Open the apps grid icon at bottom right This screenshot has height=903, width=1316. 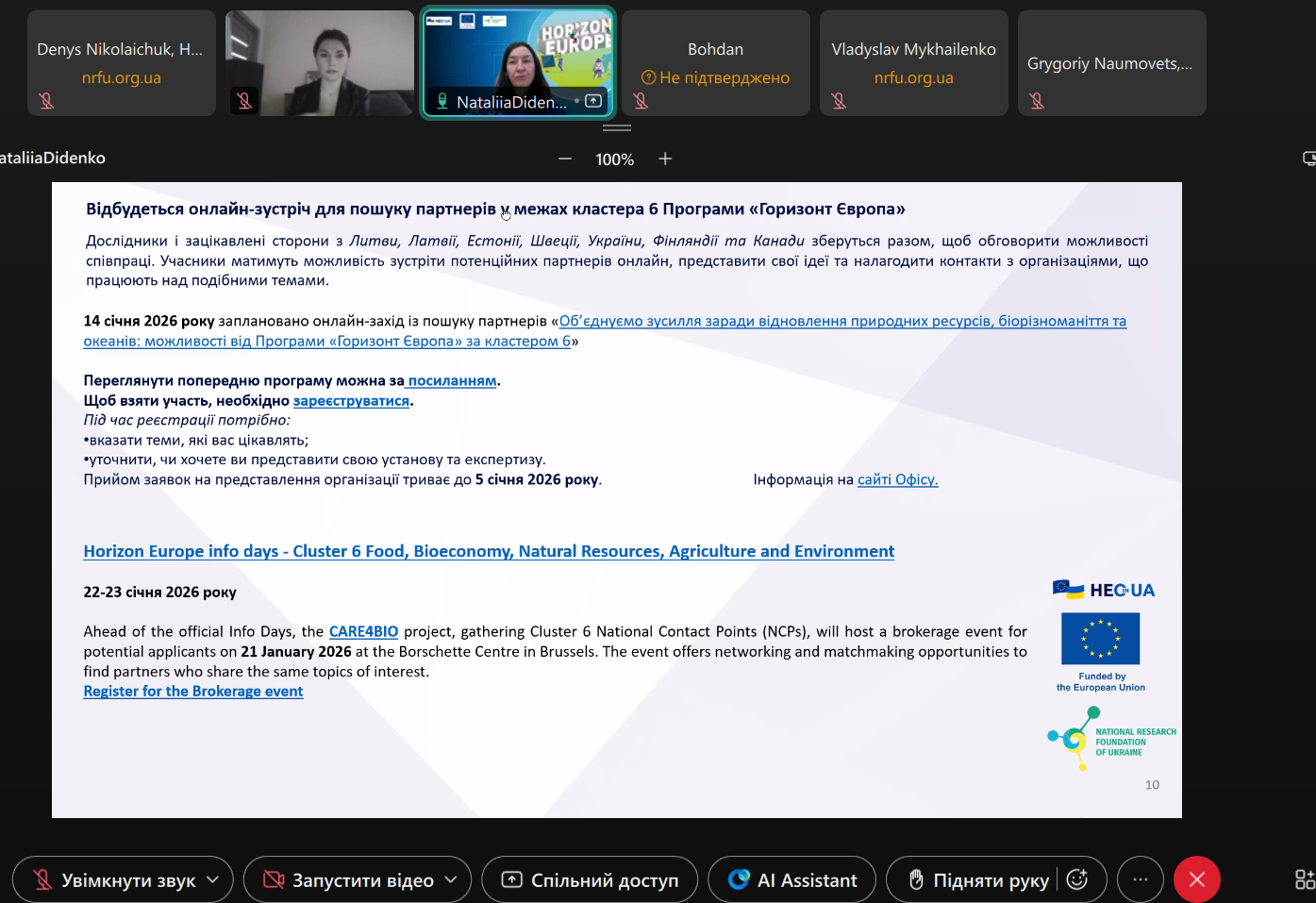point(1304,879)
